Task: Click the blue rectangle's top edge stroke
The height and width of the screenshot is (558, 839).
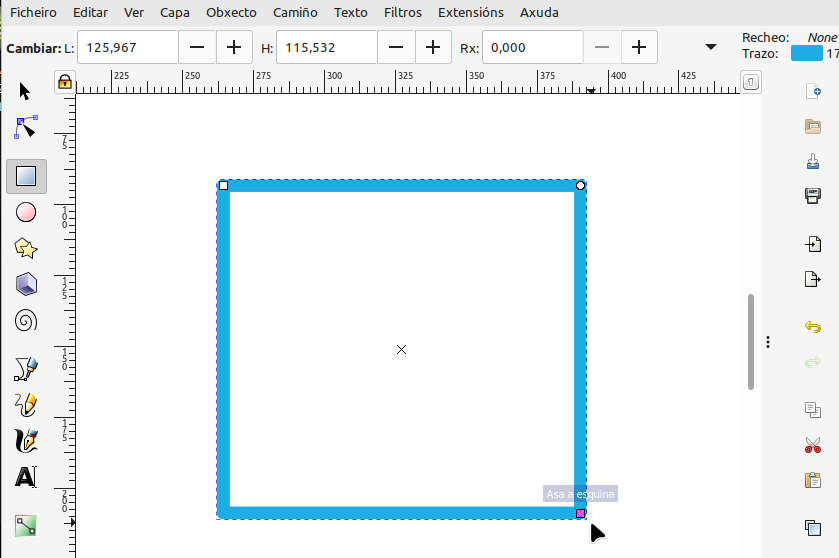Action: pyautogui.click(x=401, y=186)
